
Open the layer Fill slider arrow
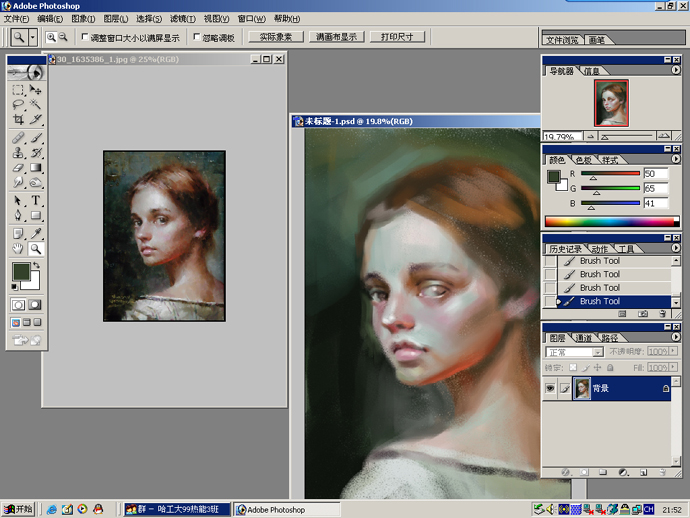point(673,367)
